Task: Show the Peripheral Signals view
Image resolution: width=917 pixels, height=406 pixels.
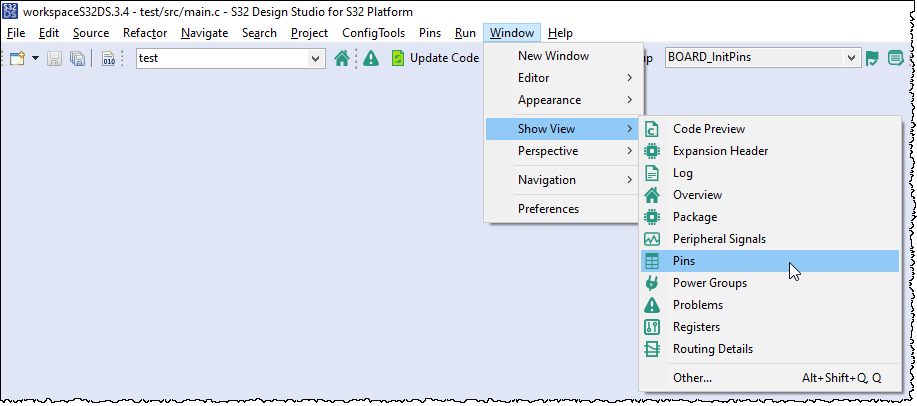Action: pyautogui.click(x=770, y=239)
